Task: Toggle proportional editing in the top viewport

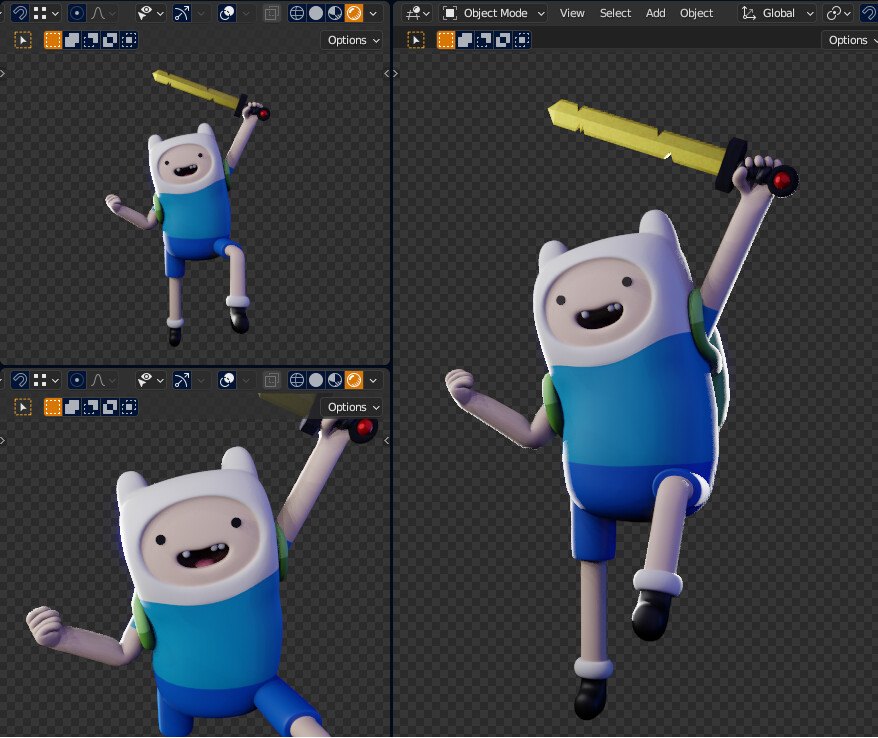Action: coord(76,13)
